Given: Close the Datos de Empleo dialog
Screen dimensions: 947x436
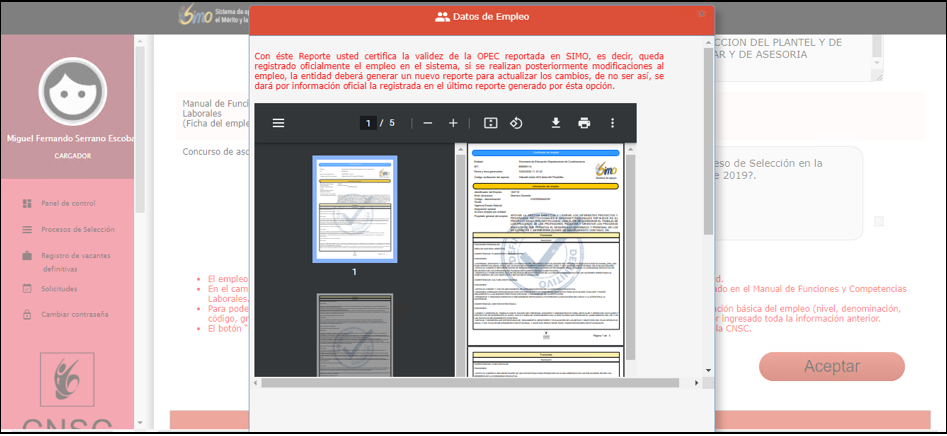Looking at the screenshot, I should (x=702, y=14).
